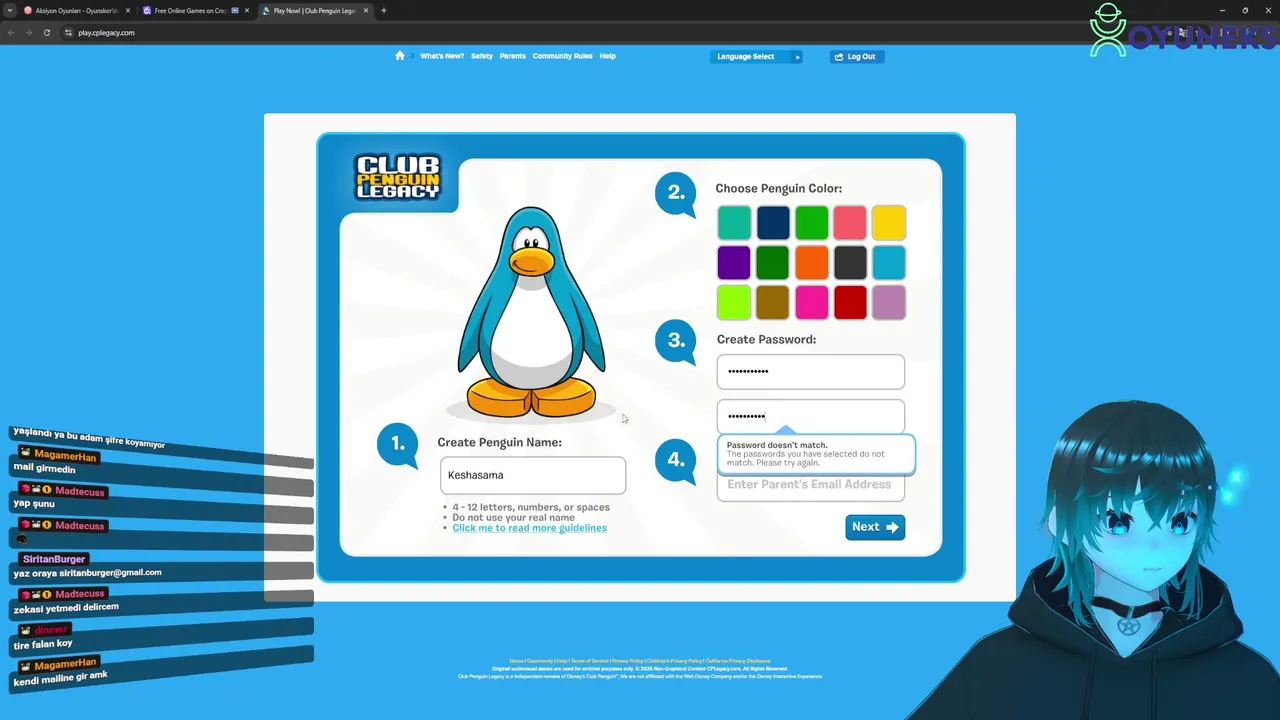Choose the red penguin color
Viewport: 1280px width, 720px height.
[x=850, y=303]
